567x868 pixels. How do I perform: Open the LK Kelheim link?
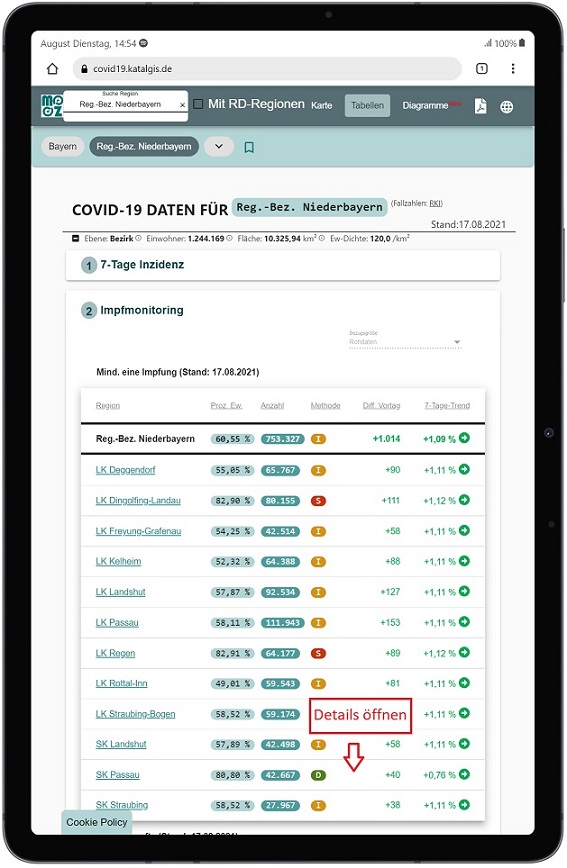[118, 561]
